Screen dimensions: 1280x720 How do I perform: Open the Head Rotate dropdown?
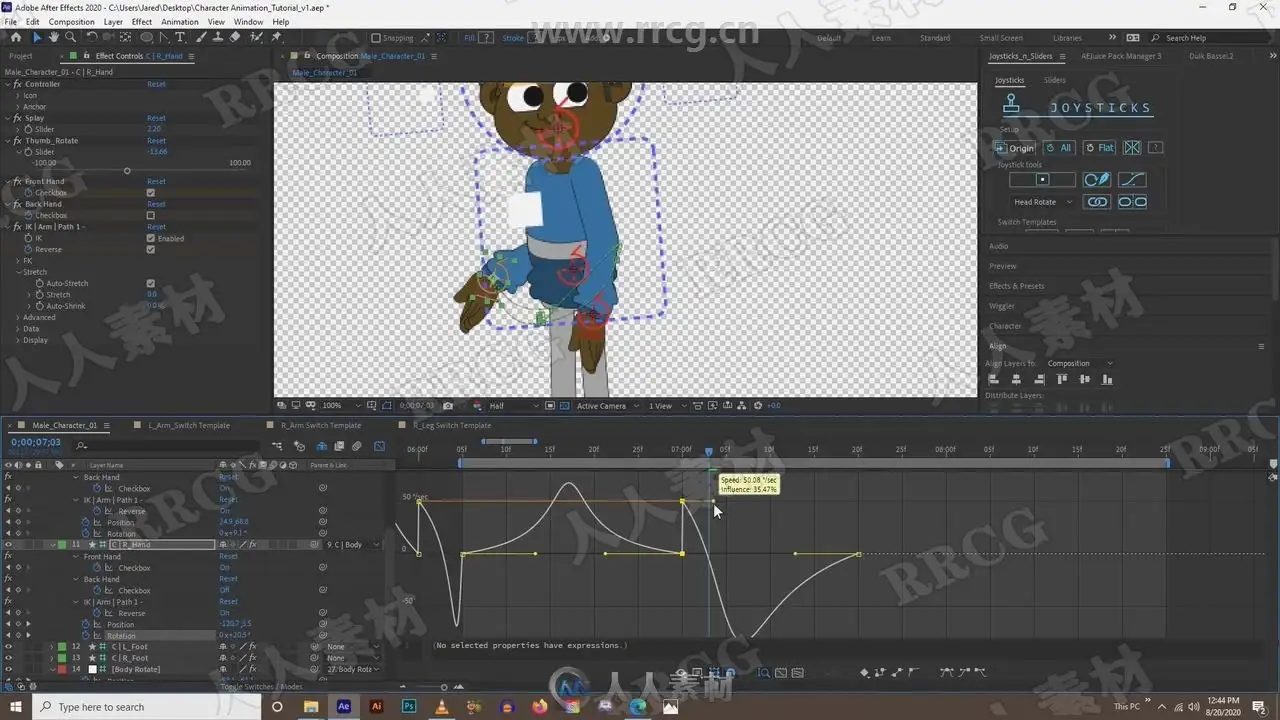[1041, 202]
